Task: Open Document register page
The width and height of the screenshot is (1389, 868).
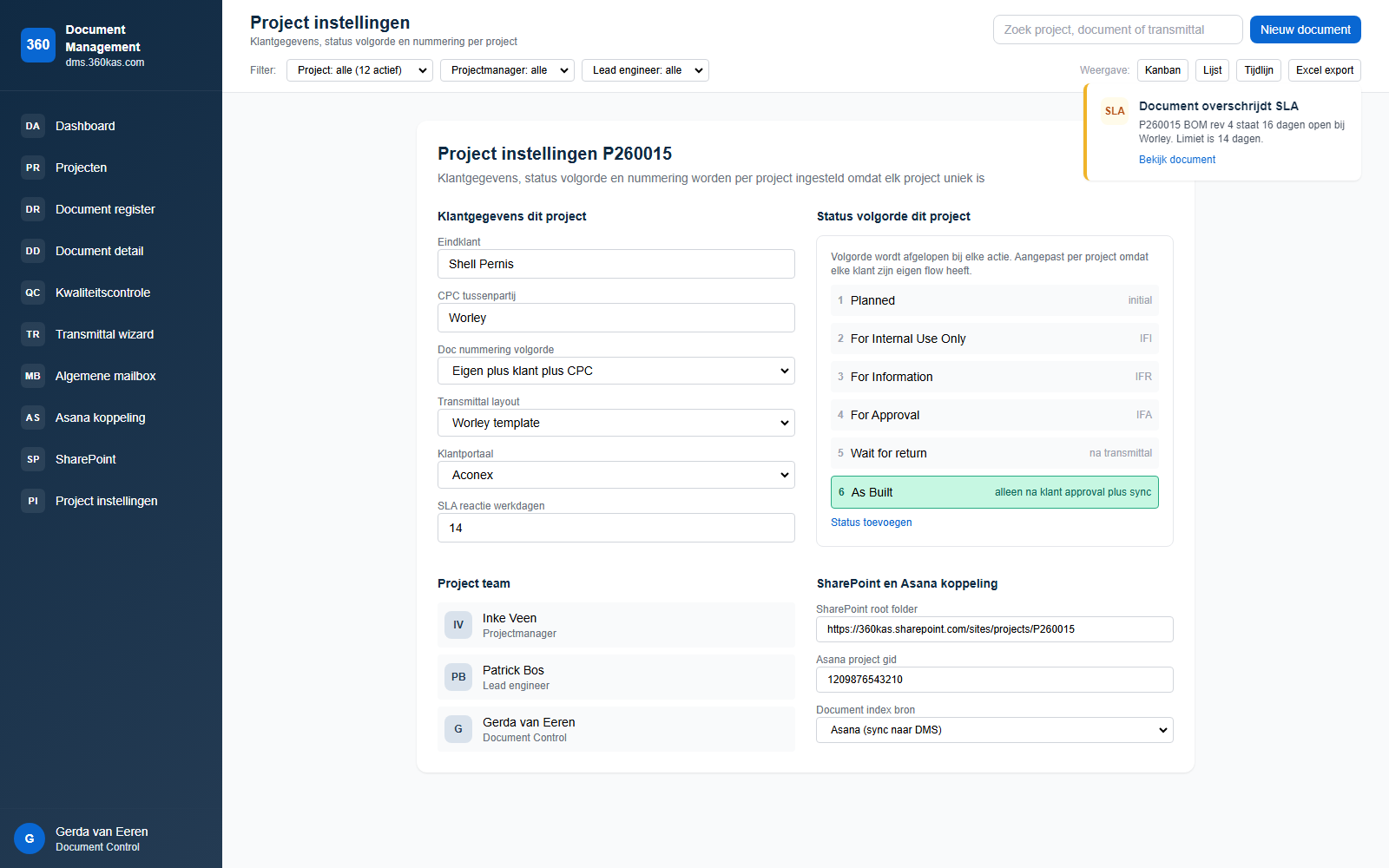Action: (111, 209)
